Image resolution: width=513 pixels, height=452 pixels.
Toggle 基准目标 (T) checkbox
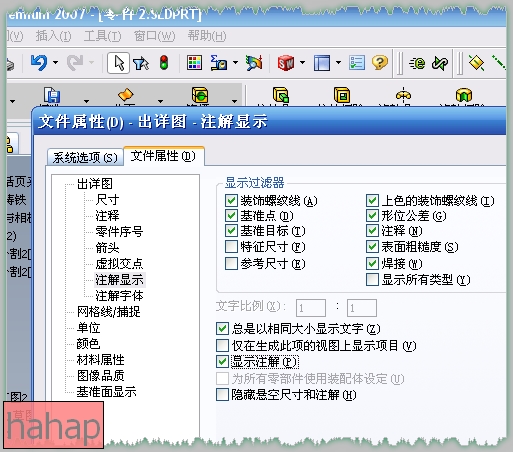coord(231,231)
